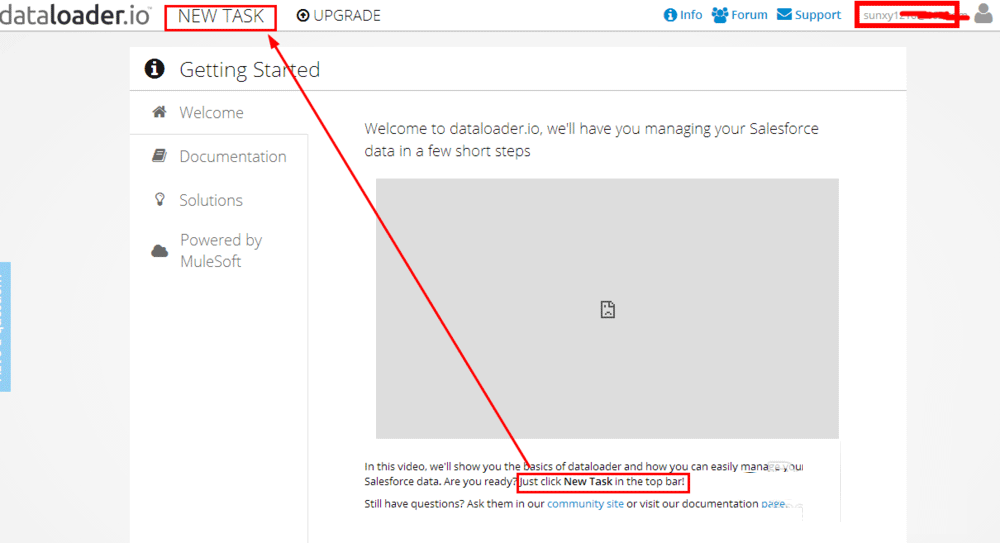Select the Solutions tab
This screenshot has height=543, width=1000.
(219, 200)
